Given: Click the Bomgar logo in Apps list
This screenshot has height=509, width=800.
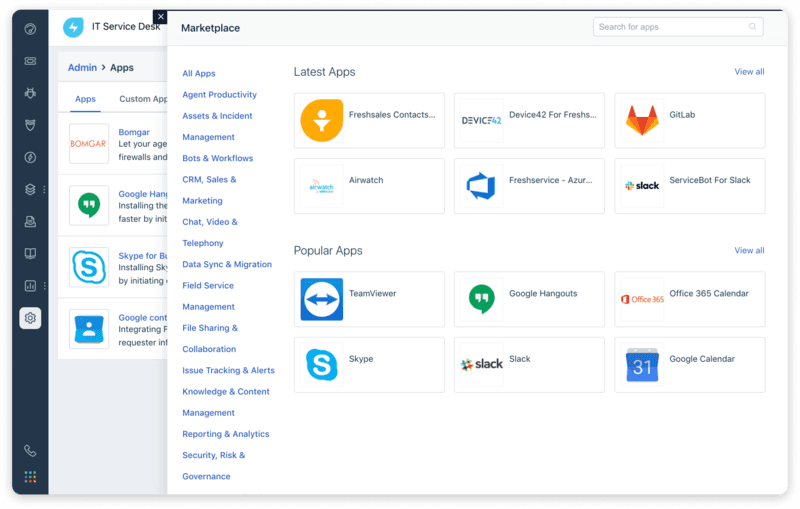Looking at the screenshot, I should coord(89,143).
